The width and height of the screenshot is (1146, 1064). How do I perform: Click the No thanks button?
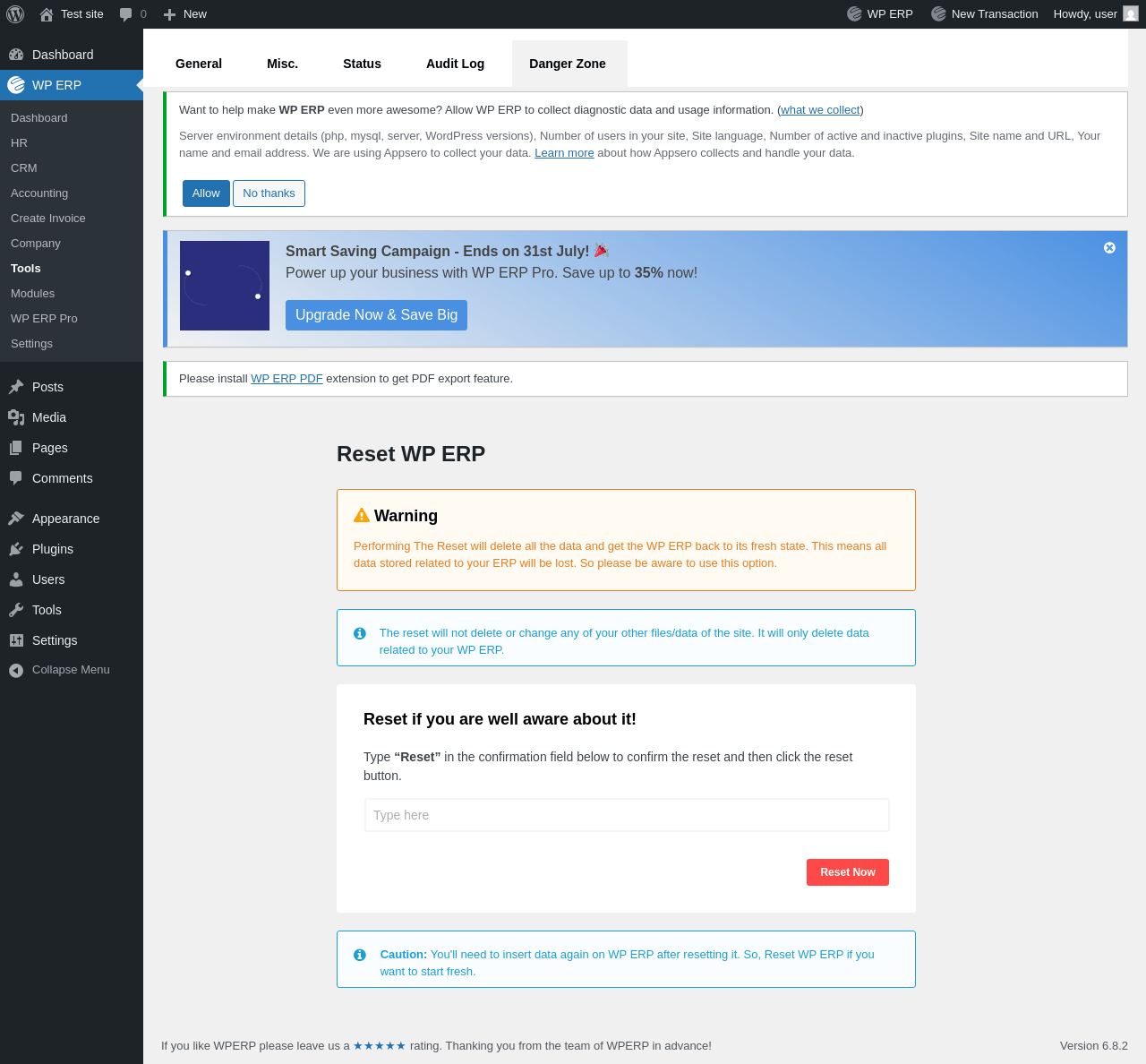[269, 193]
